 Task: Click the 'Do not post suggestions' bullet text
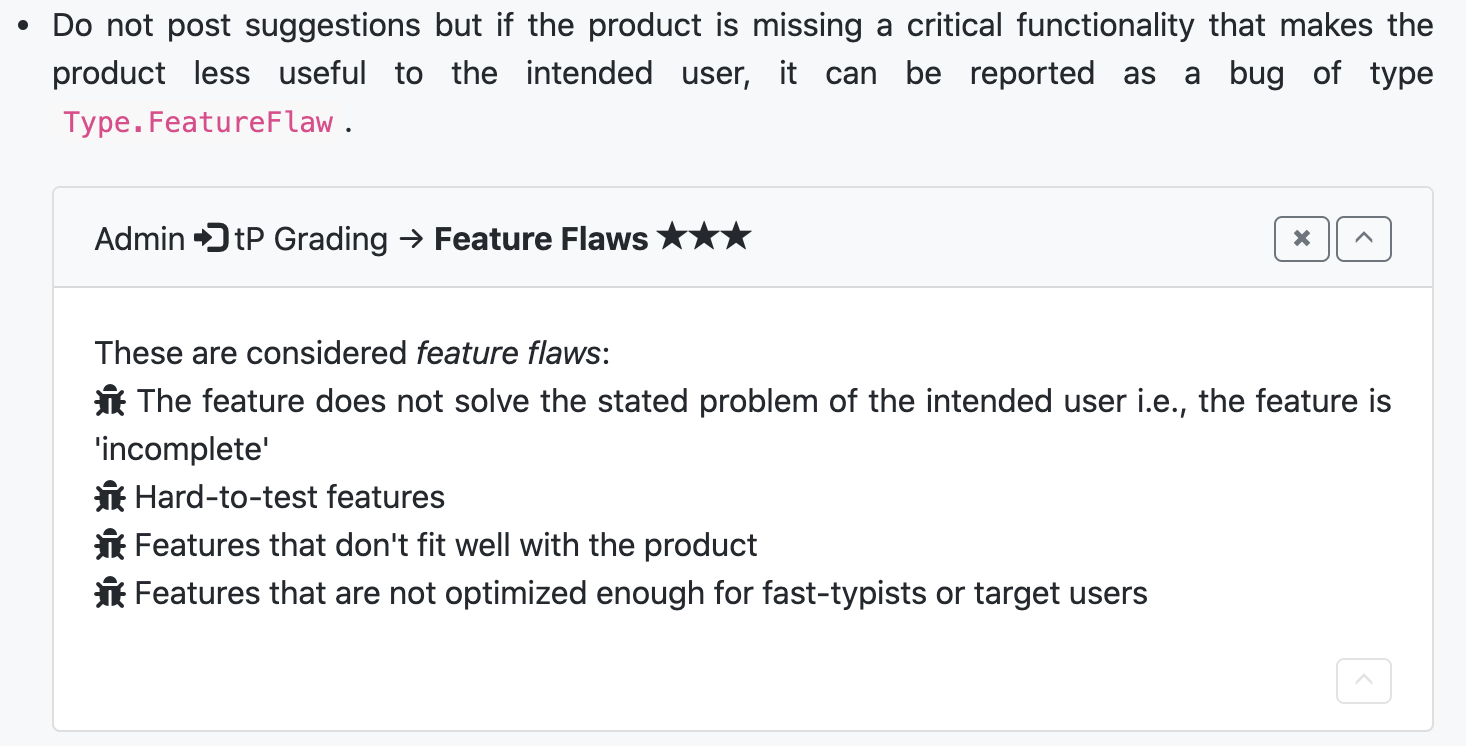click(240, 25)
